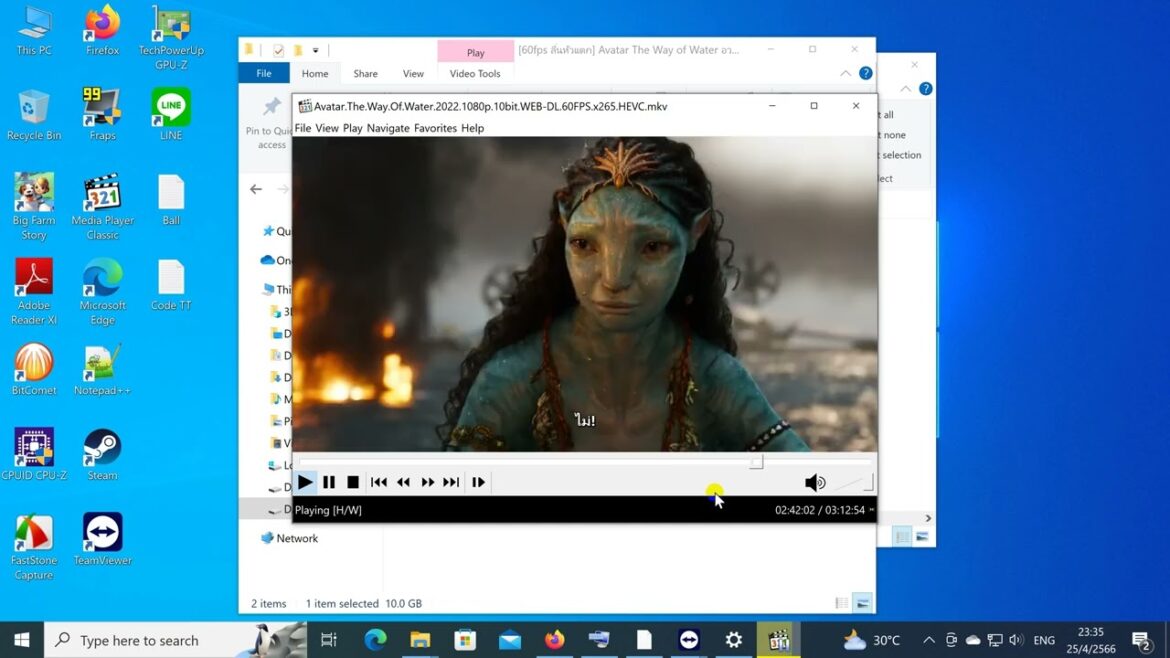Image resolution: width=1170 pixels, height=658 pixels.
Task: Click the frame-step icon
Action: click(478, 482)
